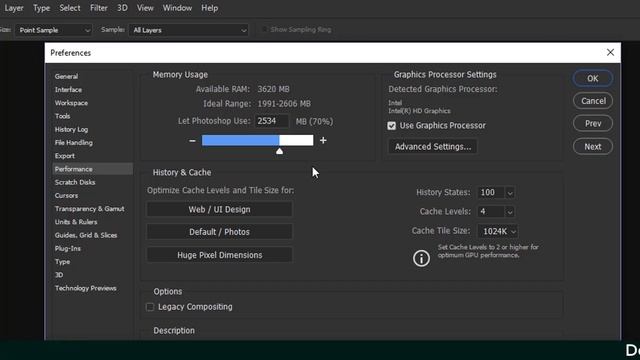Open the Layer menu
The height and width of the screenshot is (360, 640).
(x=13, y=8)
